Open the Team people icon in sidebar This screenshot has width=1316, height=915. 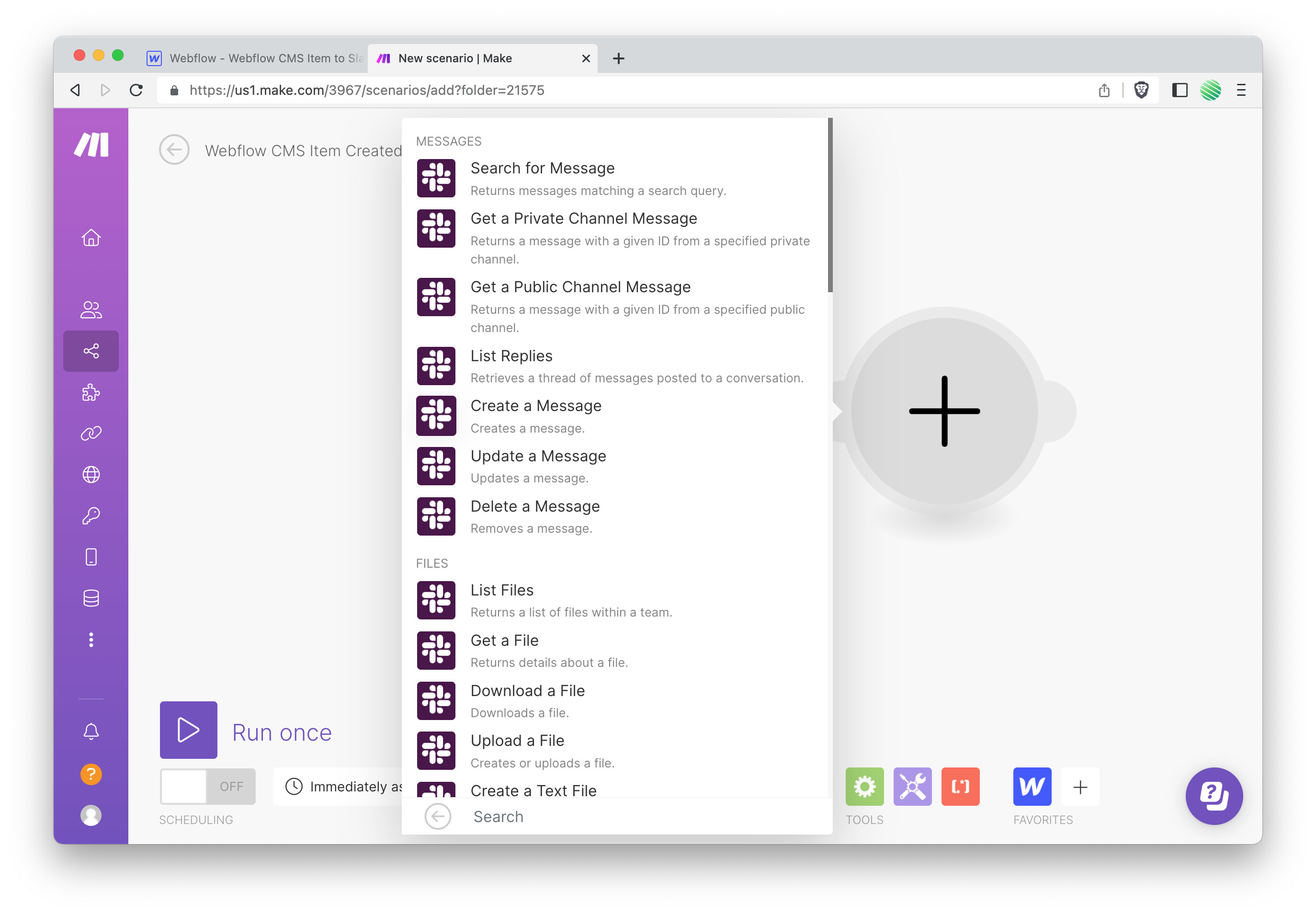91,309
